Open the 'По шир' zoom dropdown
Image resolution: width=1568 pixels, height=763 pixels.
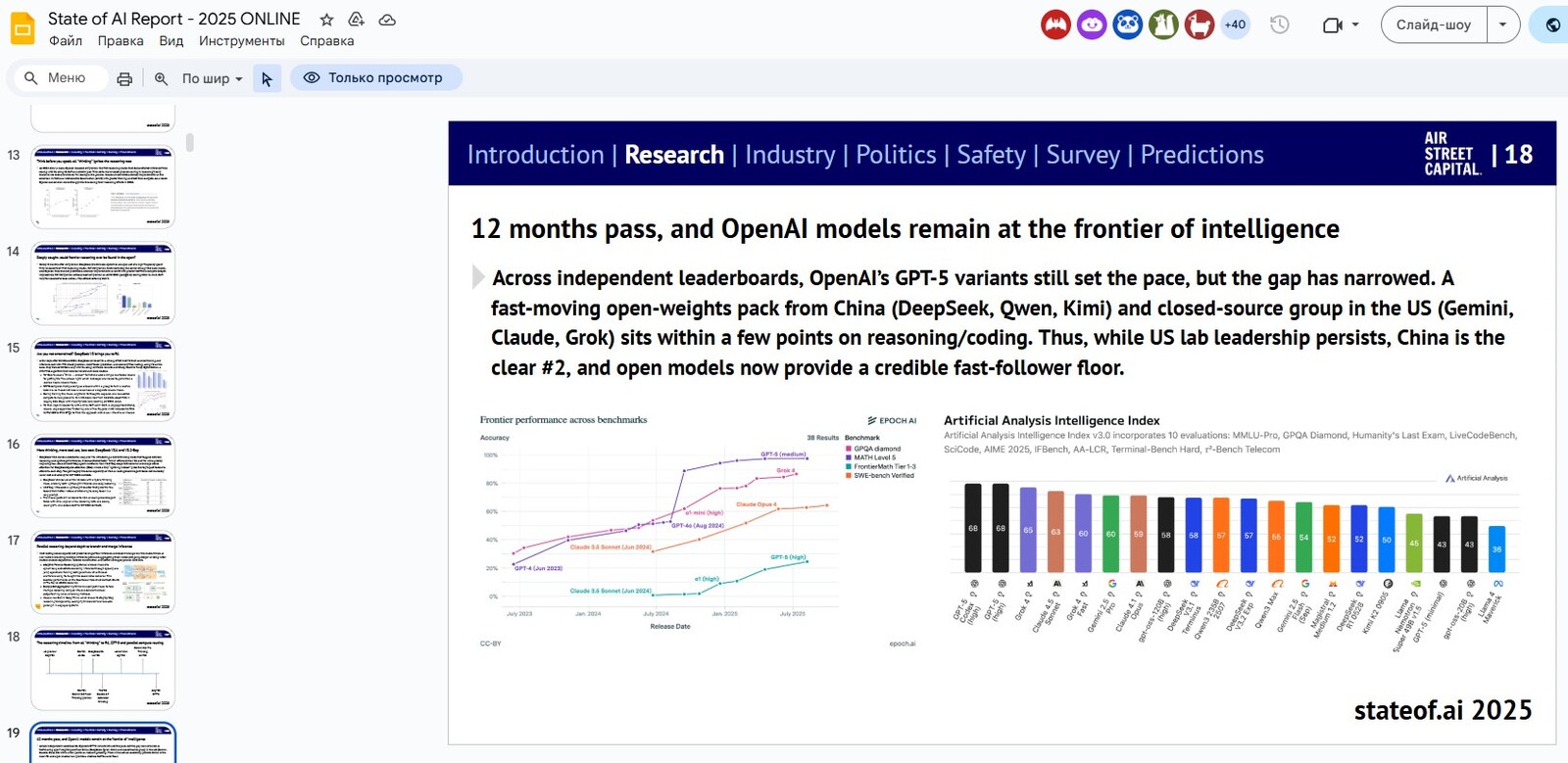coord(212,78)
